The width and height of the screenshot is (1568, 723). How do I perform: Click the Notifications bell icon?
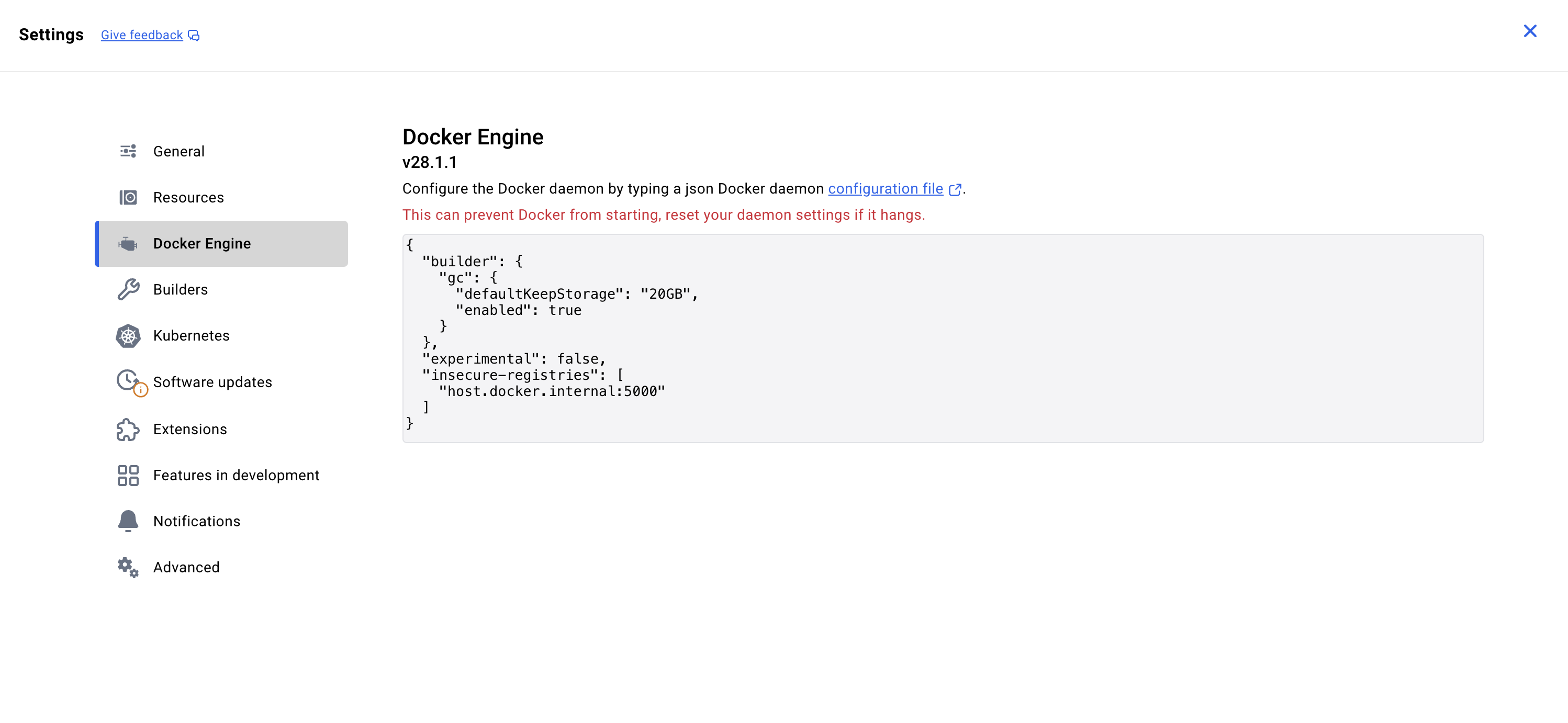point(128,521)
